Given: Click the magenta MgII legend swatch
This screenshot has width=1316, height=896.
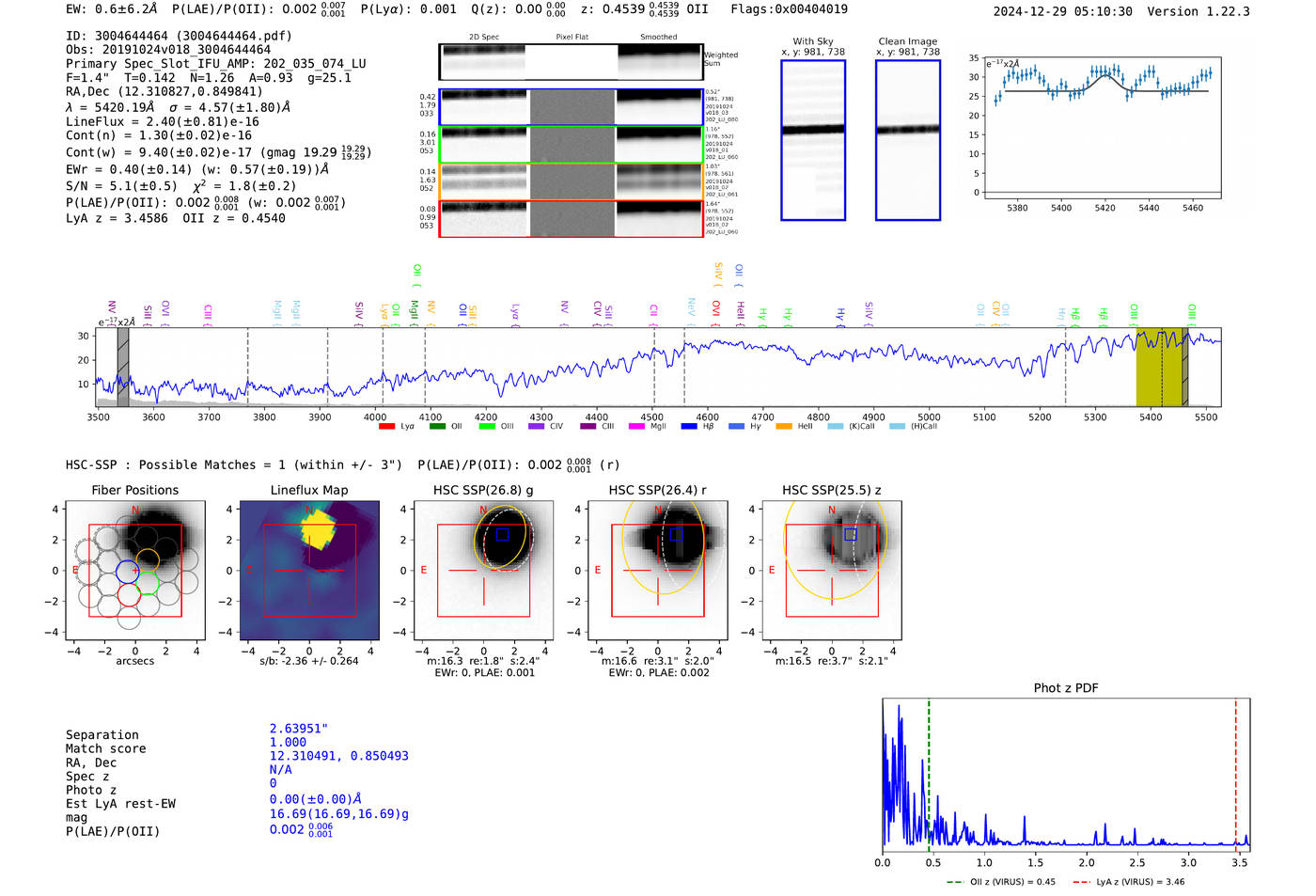Looking at the screenshot, I should click(636, 427).
